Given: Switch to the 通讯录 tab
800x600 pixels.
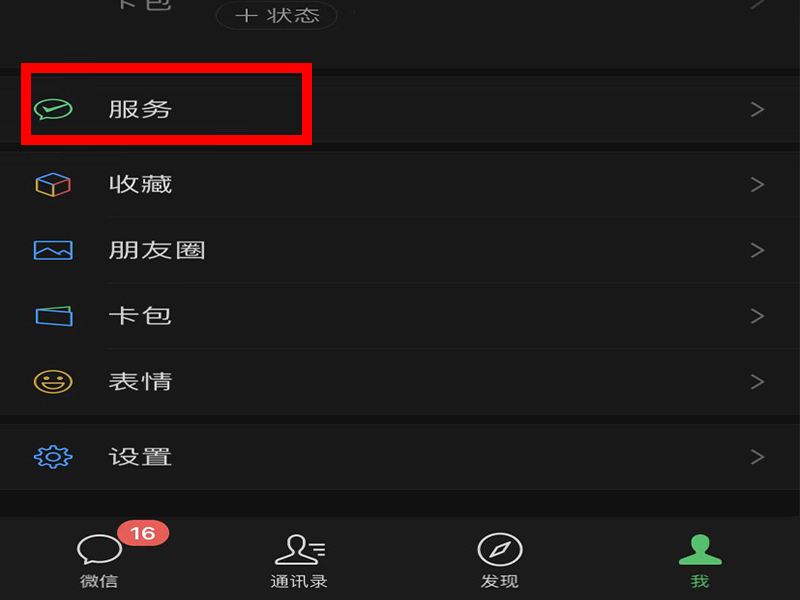Looking at the screenshot, I should 299,561.
